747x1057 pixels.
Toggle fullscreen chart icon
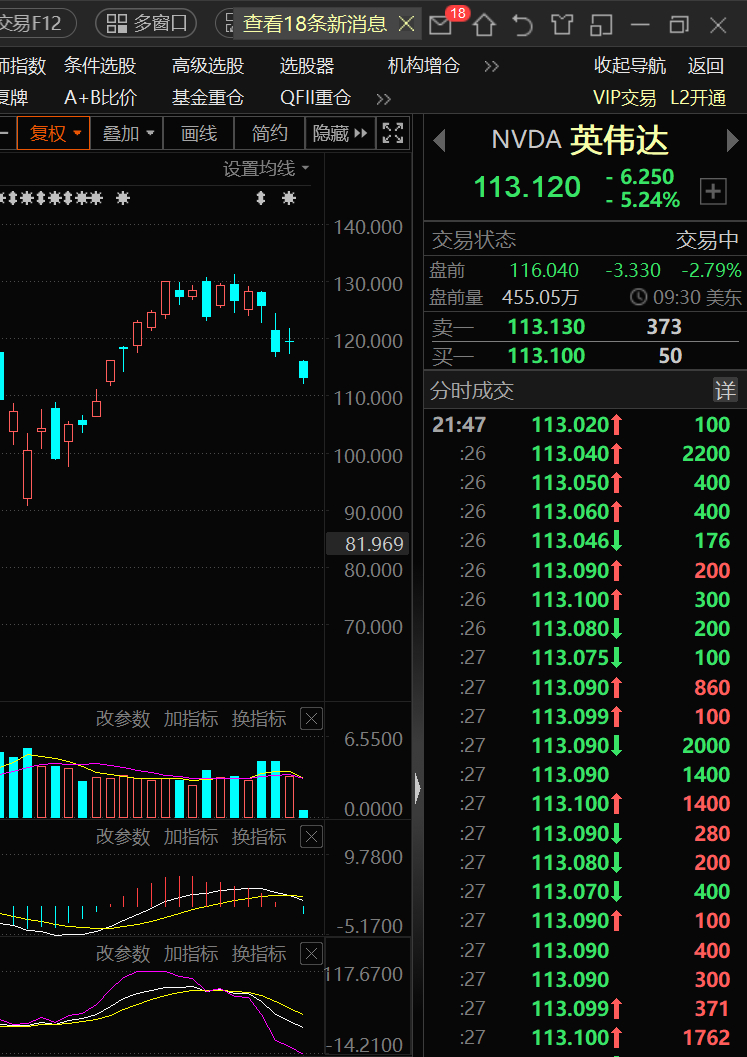[392, 133]
